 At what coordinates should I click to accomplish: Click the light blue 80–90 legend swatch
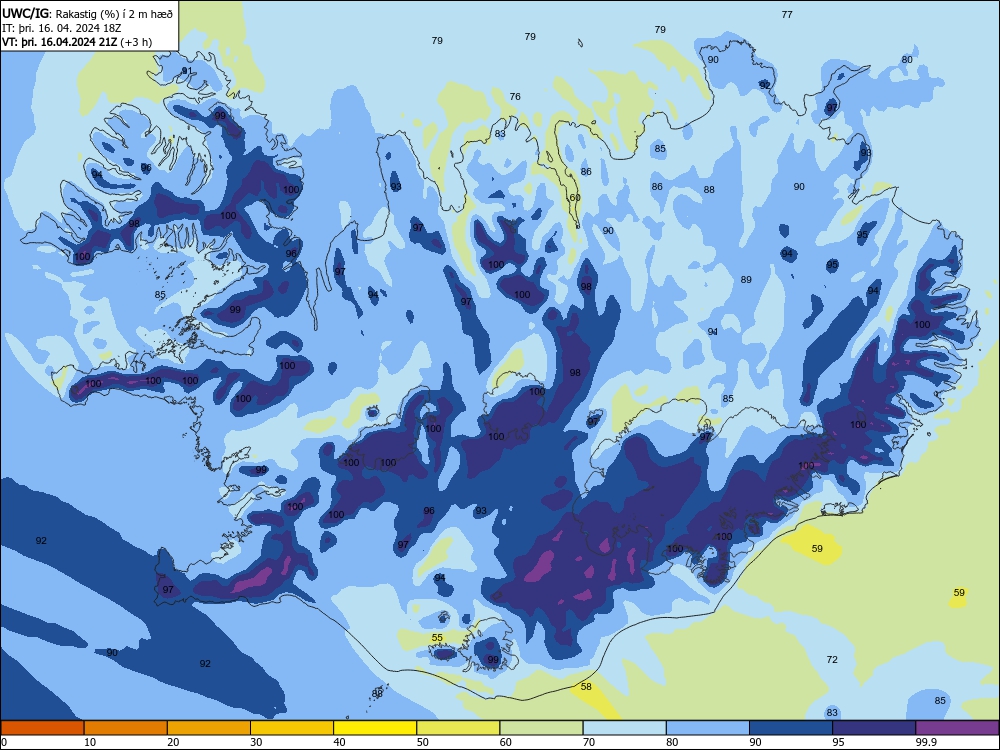[708, 728]
